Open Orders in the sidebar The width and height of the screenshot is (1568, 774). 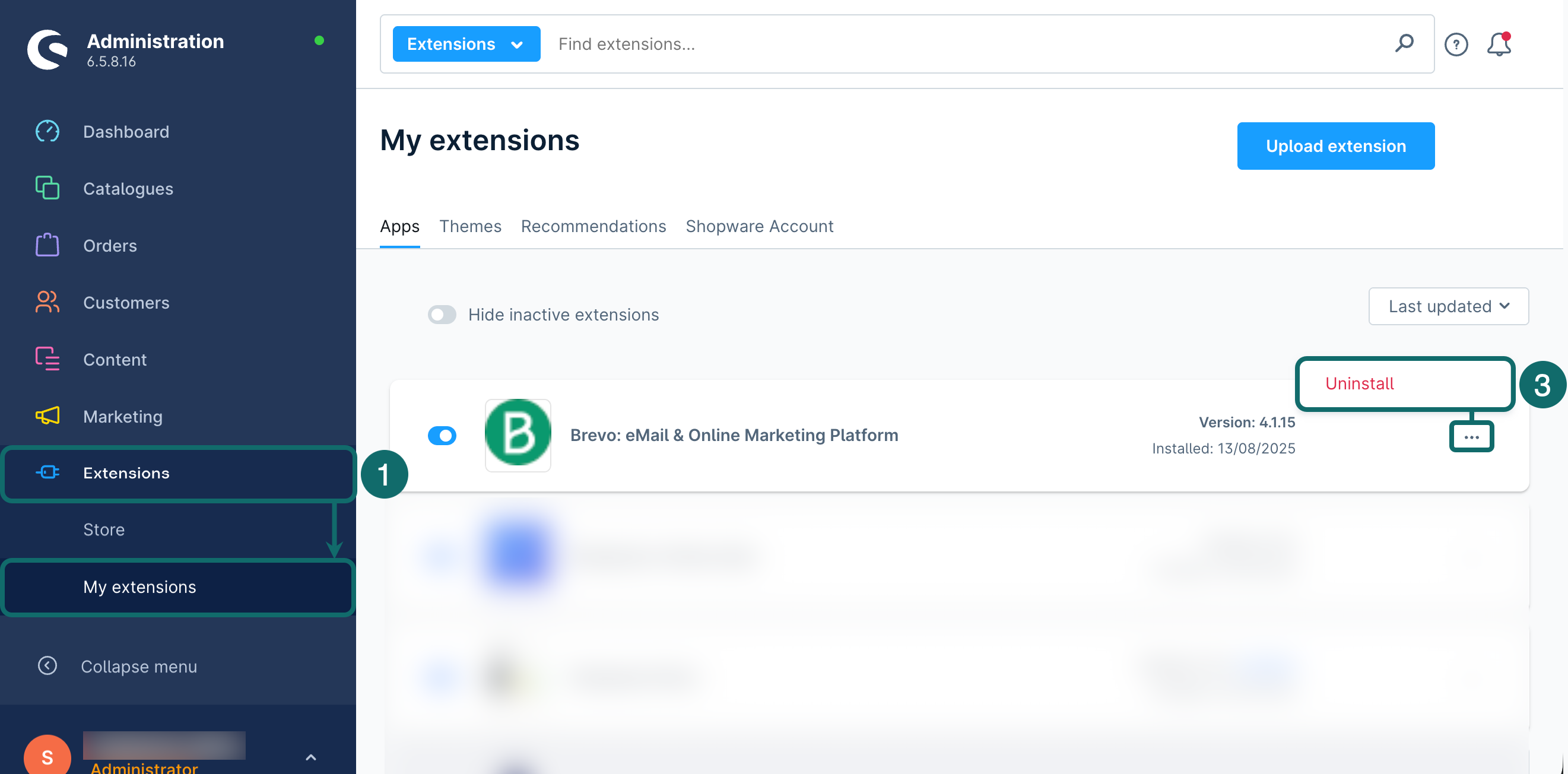click(110, 245)
